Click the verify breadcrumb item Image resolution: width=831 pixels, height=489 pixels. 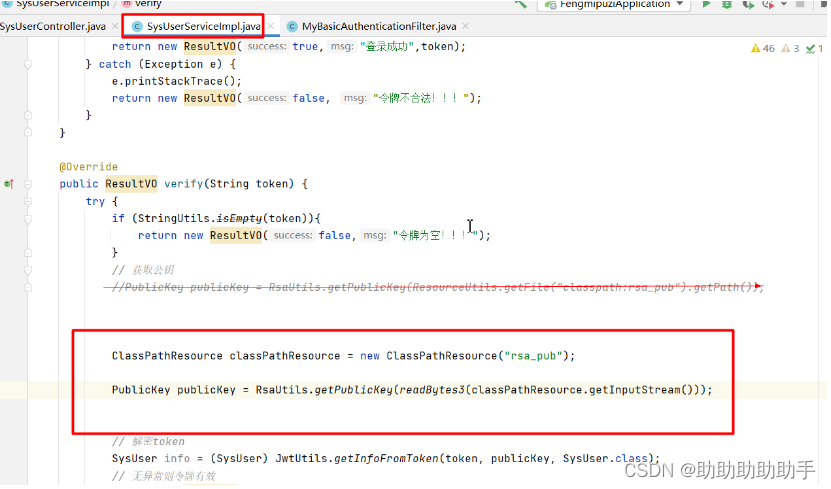coord(148,4)
